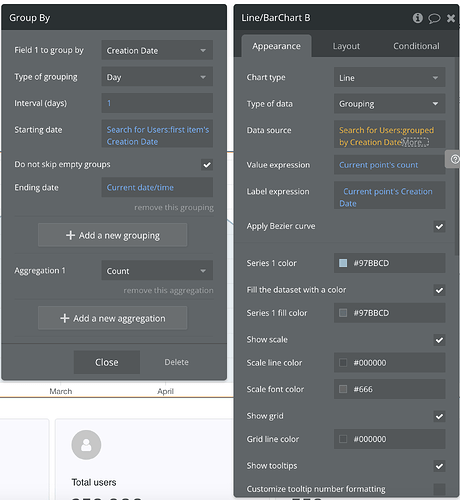Click the Group By dialog title bar

[114, 18]
